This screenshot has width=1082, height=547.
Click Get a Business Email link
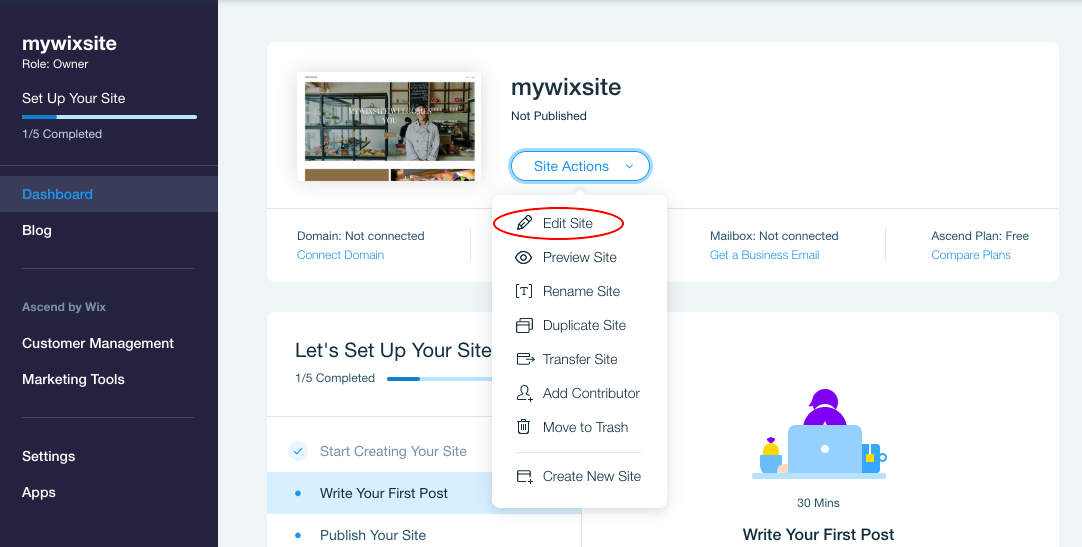[x=764, y=255]
